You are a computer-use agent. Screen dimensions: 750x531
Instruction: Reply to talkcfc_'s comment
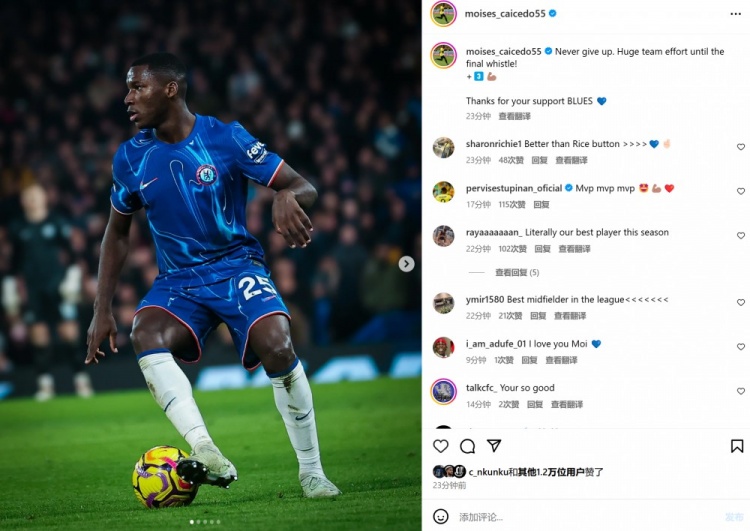535,405
